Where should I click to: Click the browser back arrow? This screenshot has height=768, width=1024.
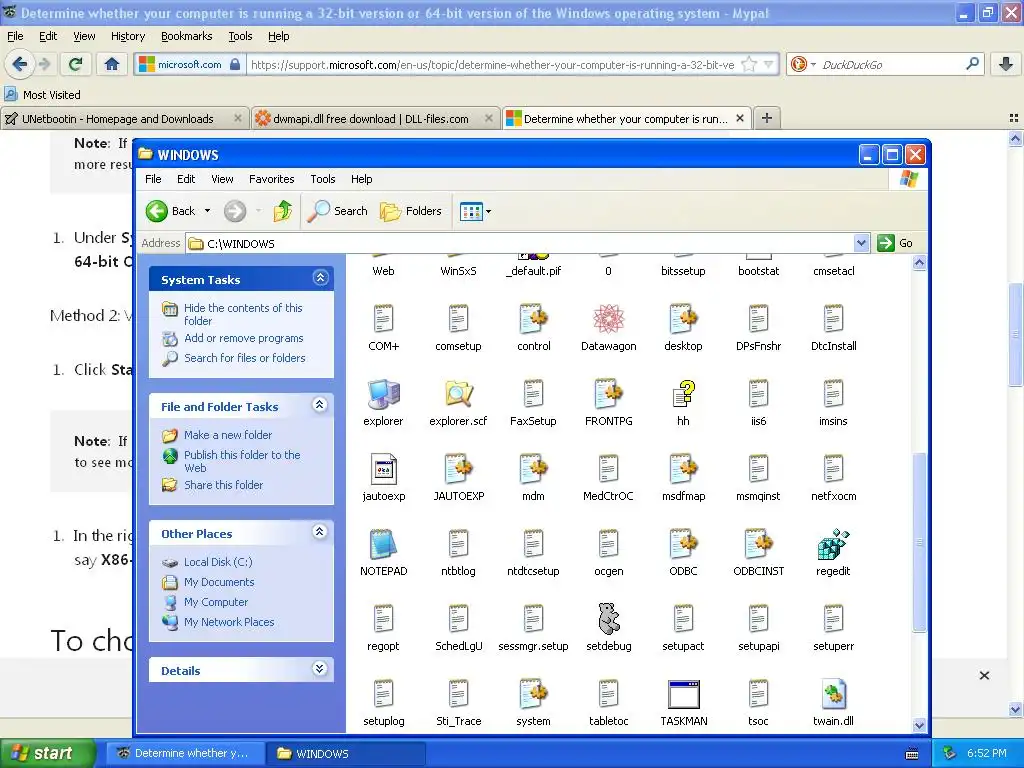point(20,64)
